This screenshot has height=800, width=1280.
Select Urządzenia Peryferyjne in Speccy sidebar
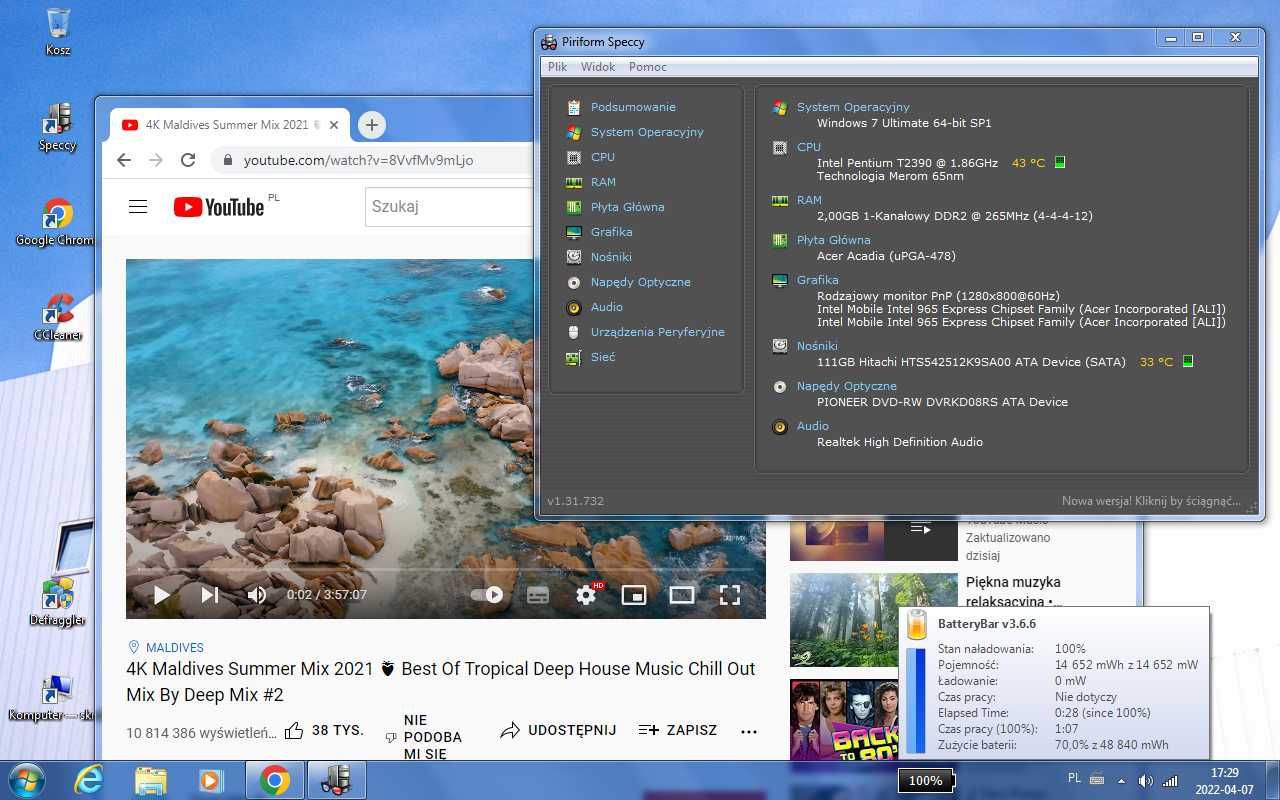point(657,332)
